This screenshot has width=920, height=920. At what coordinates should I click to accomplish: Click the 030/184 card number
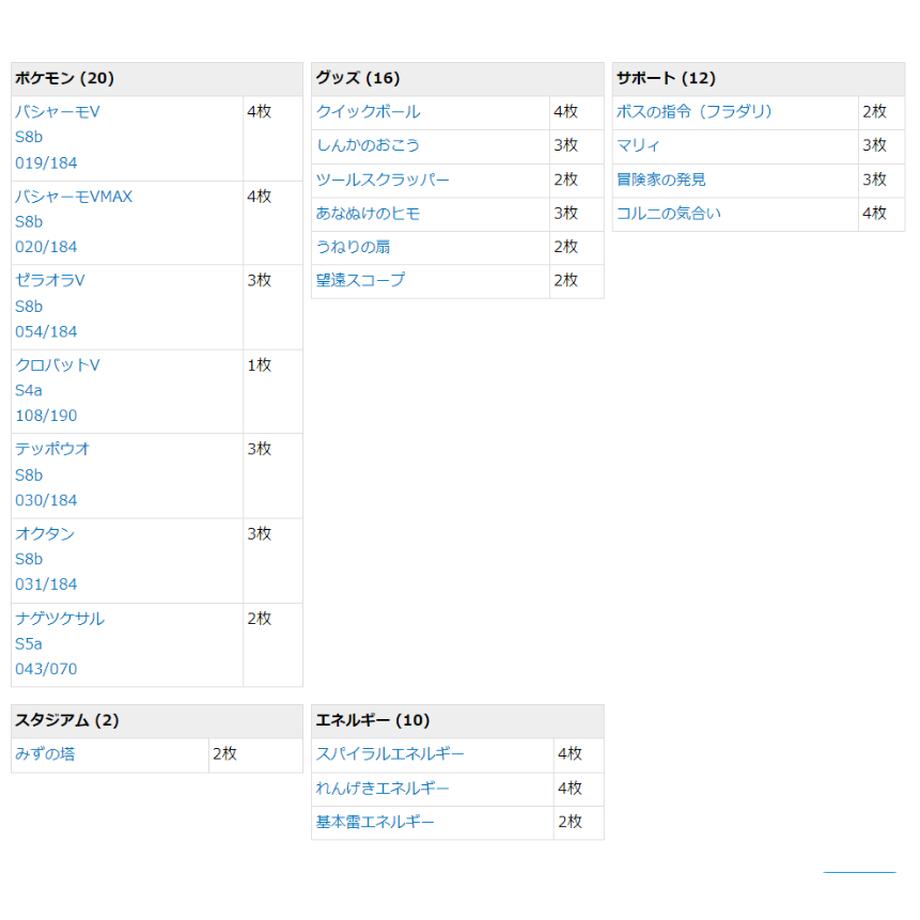click(x=46, y=500)
